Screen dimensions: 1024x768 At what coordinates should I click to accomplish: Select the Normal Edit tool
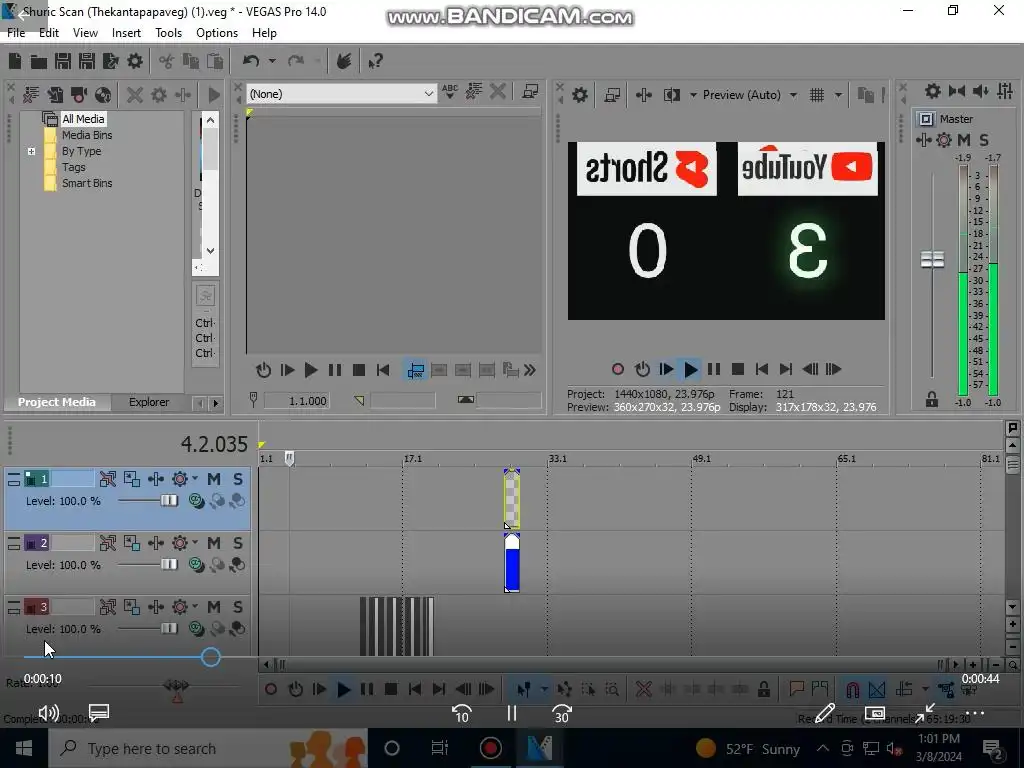pyautogui.click(x=523, y=689)
